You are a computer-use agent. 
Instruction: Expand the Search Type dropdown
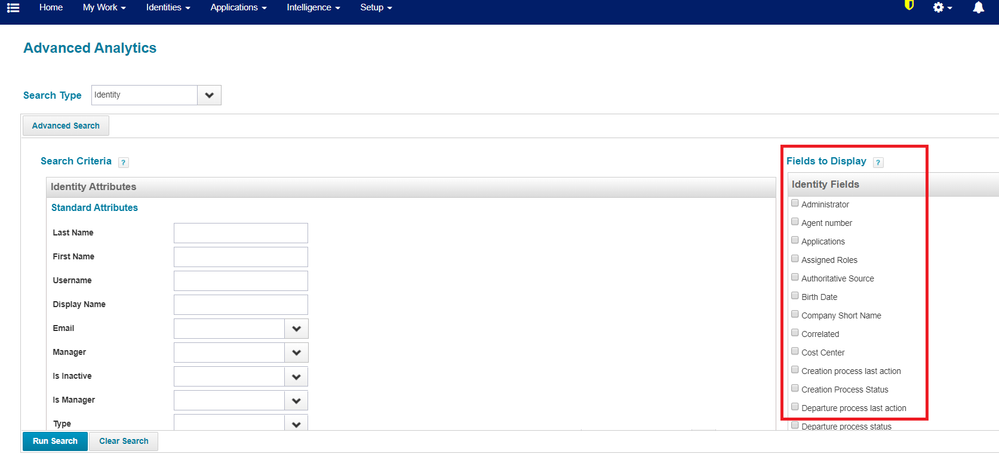click(x=209, y=95)
